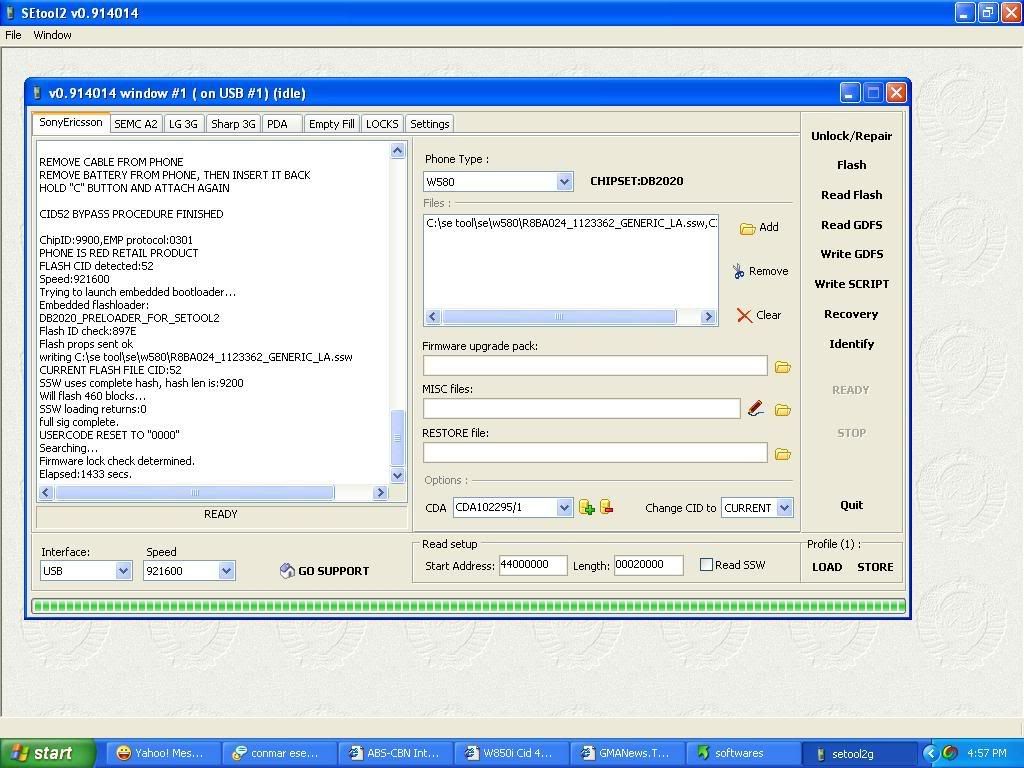Image resolution: width=1024 pixels, height=768 pixels.
Task: Open conmar ese... taskbar window
Action: [x=278, y=753]
